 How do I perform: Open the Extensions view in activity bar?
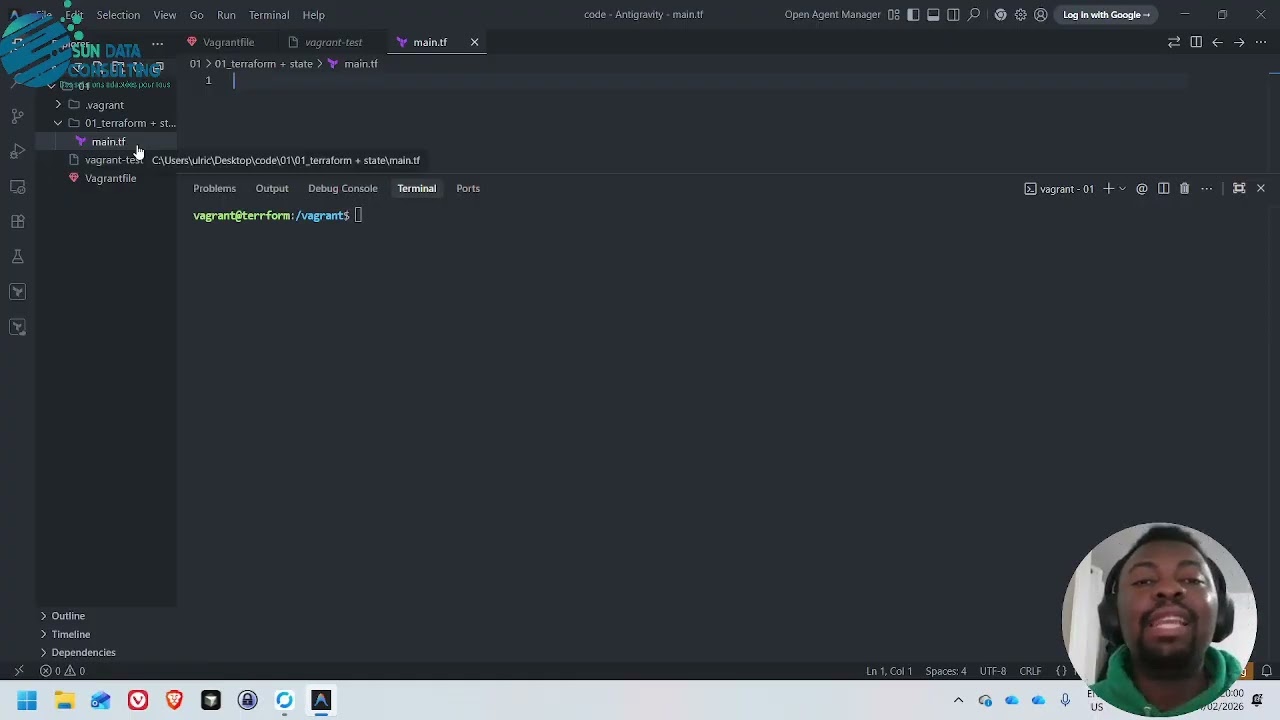17,222
